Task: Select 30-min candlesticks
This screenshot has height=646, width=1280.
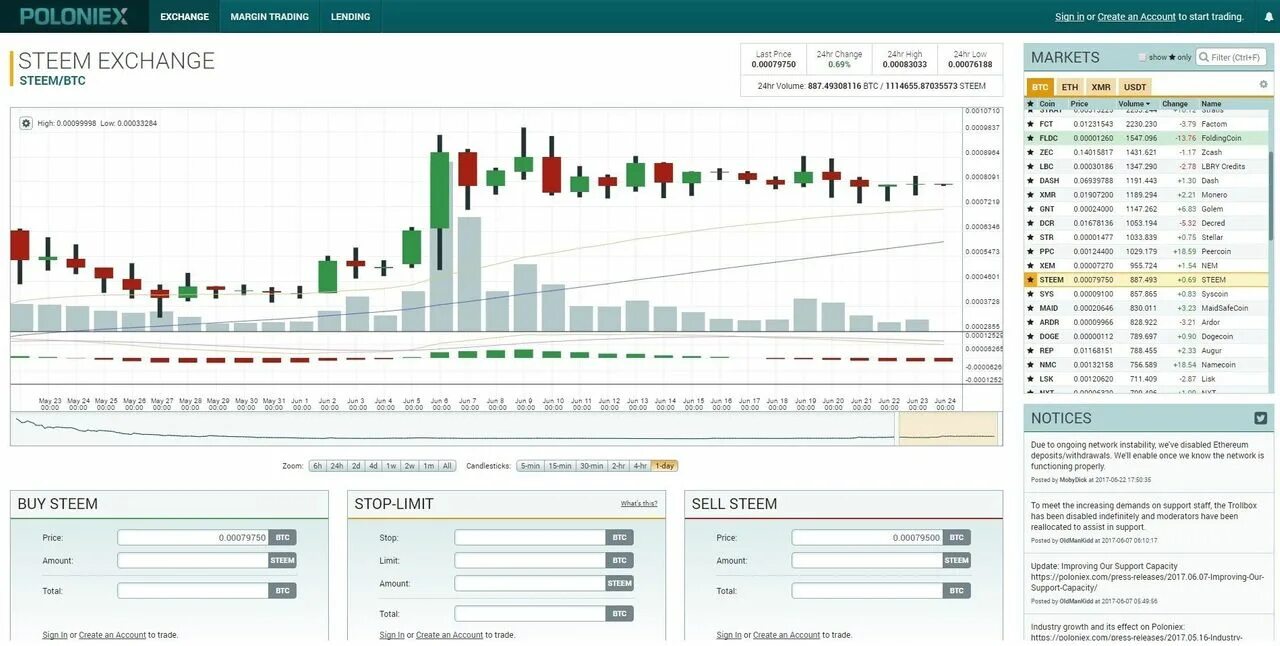Action: (x=592, y=466)
